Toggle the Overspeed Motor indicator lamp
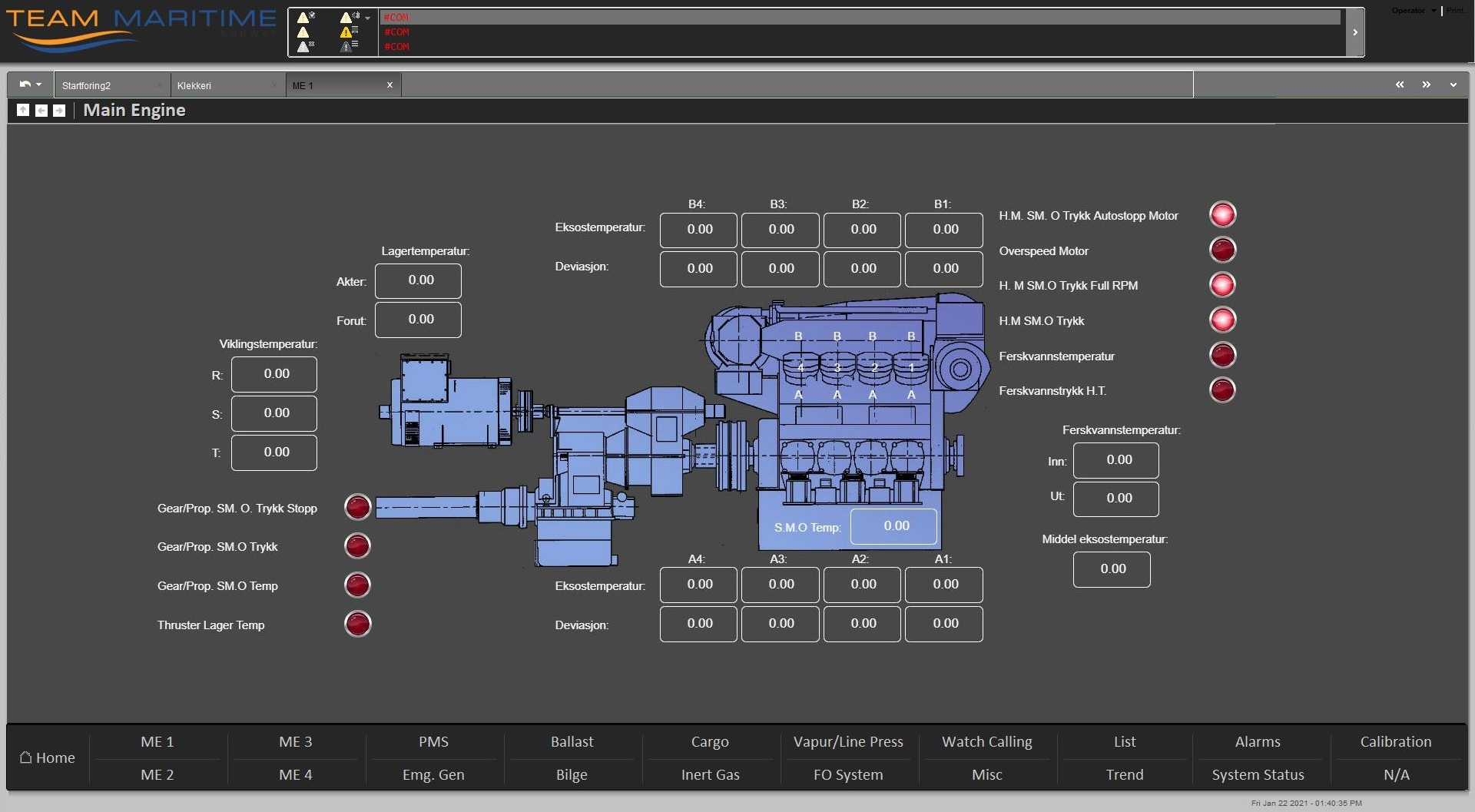The width and height of the screenshot is (1475, 812). click(x=1222, y=250)
